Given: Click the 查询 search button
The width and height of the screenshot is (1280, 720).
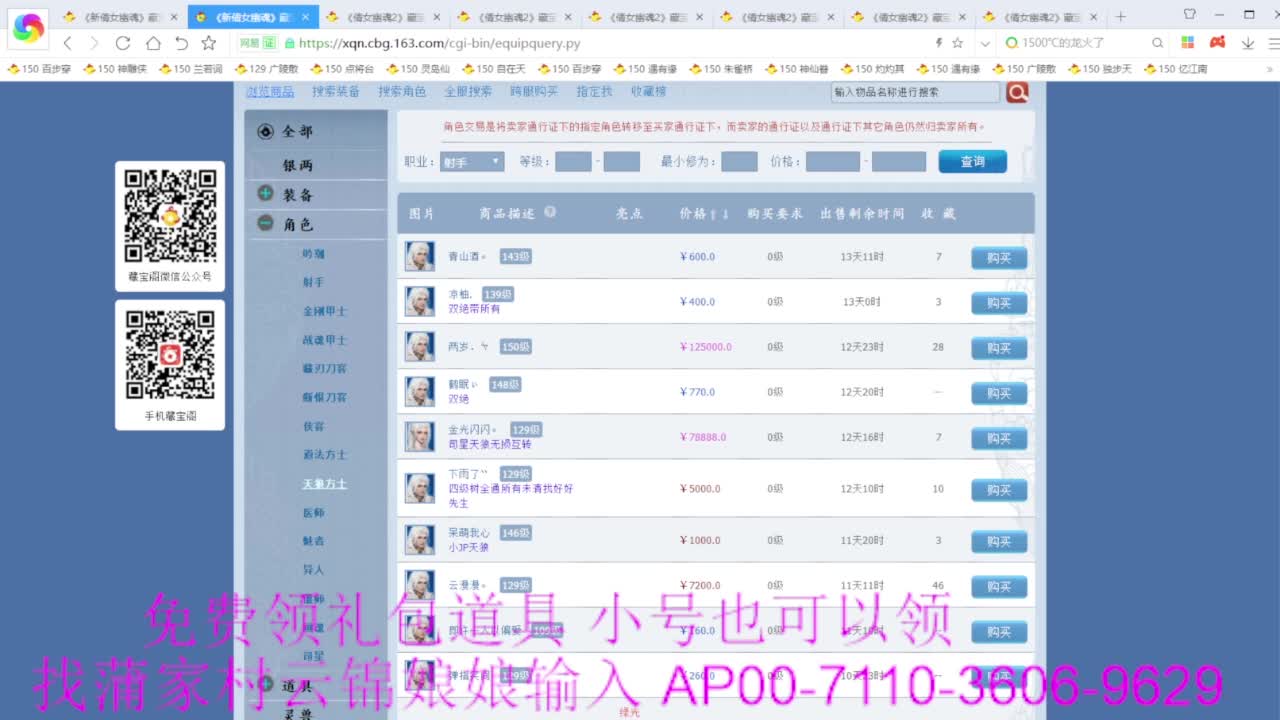Looking at the screenshot, I should click(971, 161).
